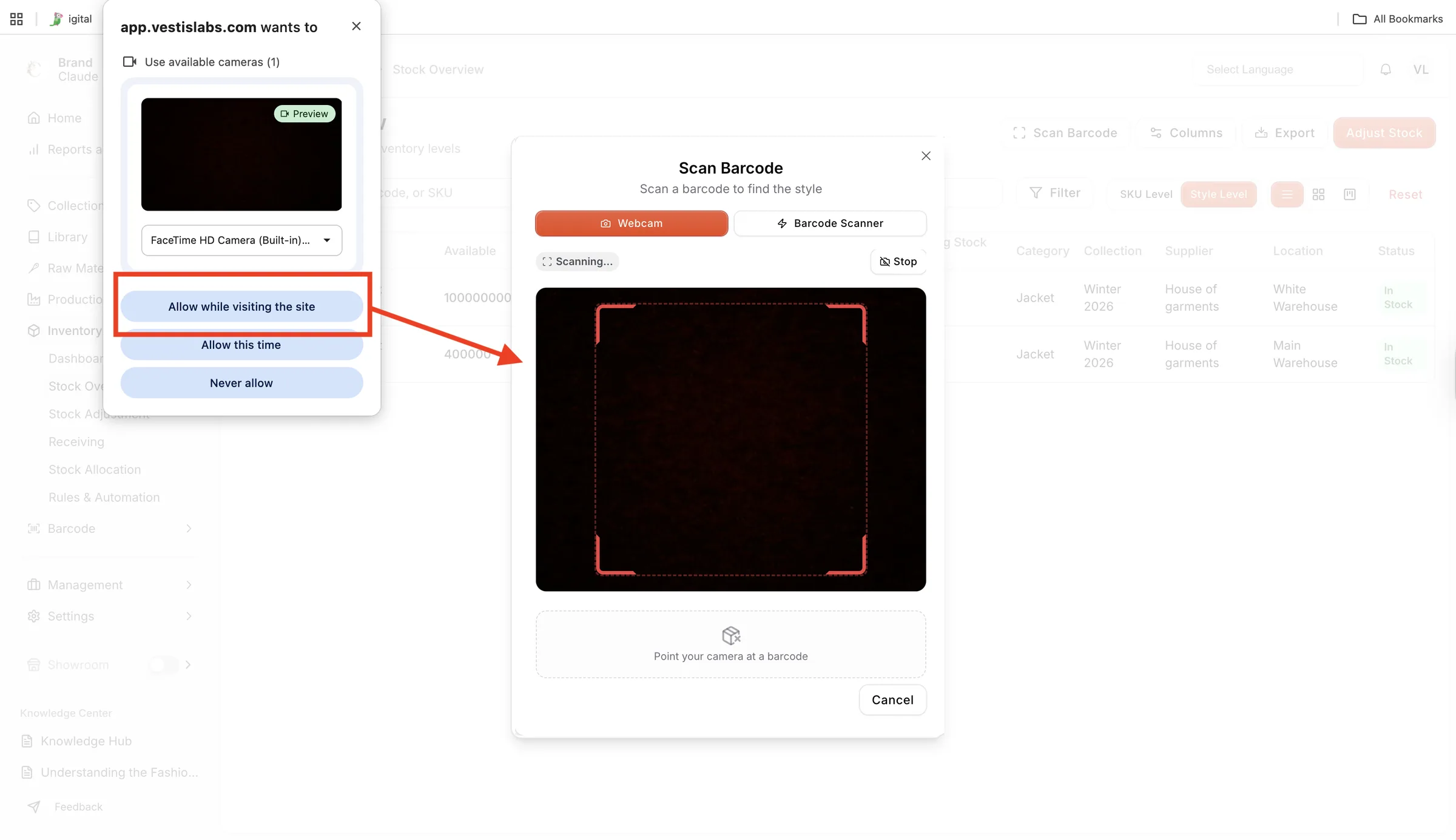This screenshot has width=1456, height=840.
Task: Open the apps grid icon in bookmarks bar
Action: click(x=16, y=19)
